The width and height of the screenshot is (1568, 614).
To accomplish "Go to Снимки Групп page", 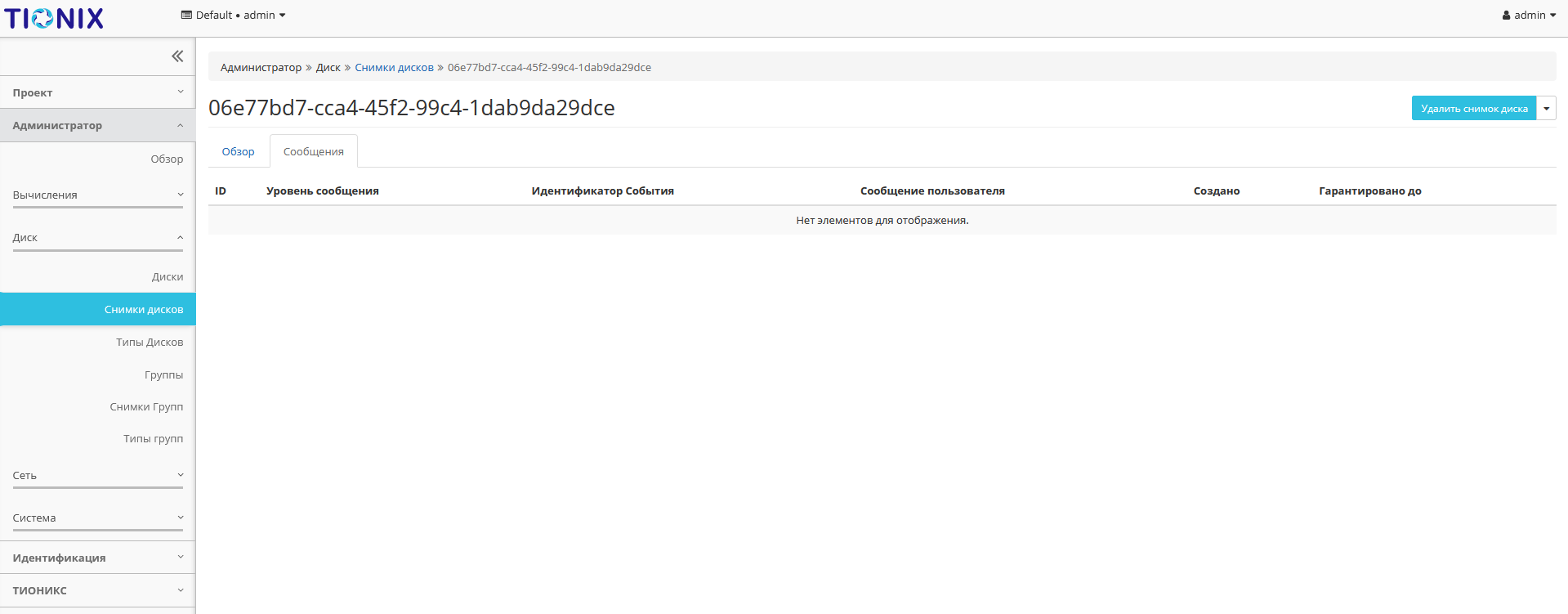I will click(146, 407).
